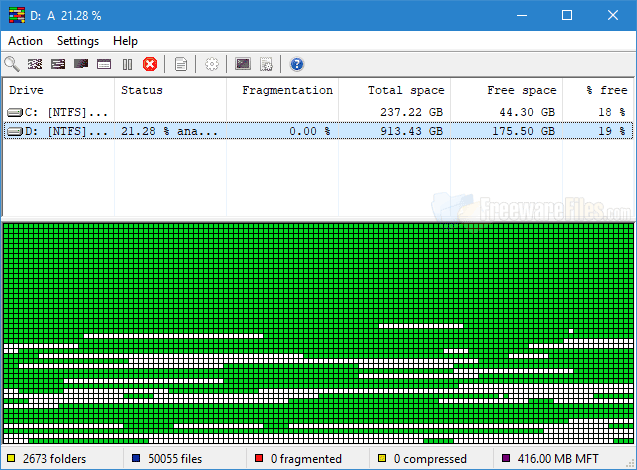The image size is (637, 470).
Task: Minimize the UltraDefrag window
Action: coord(522,15)
